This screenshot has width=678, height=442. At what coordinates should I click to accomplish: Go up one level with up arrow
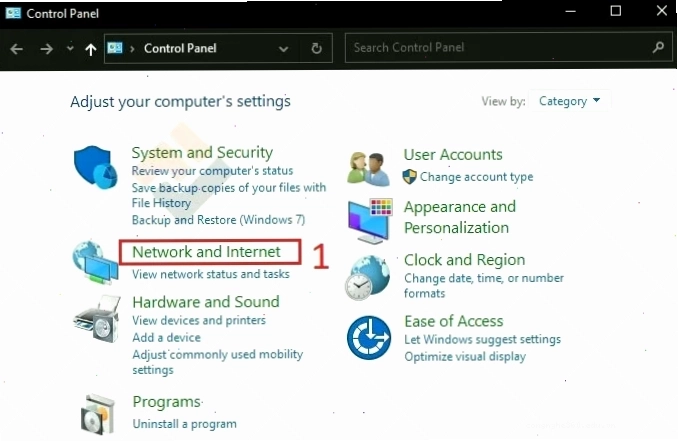click(x=90, y=49)
